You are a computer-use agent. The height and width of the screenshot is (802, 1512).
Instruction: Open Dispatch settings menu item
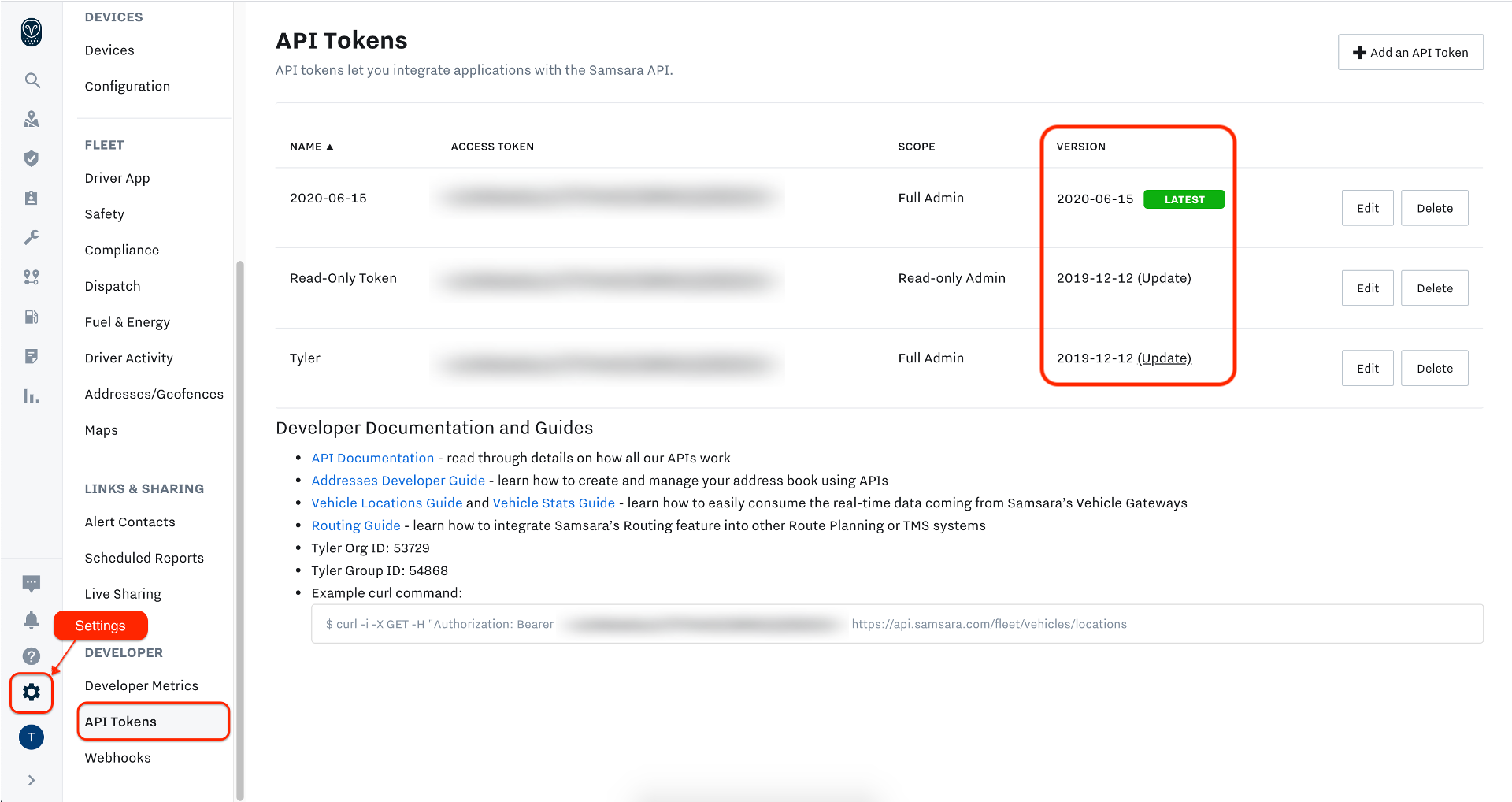coord(113,287)
